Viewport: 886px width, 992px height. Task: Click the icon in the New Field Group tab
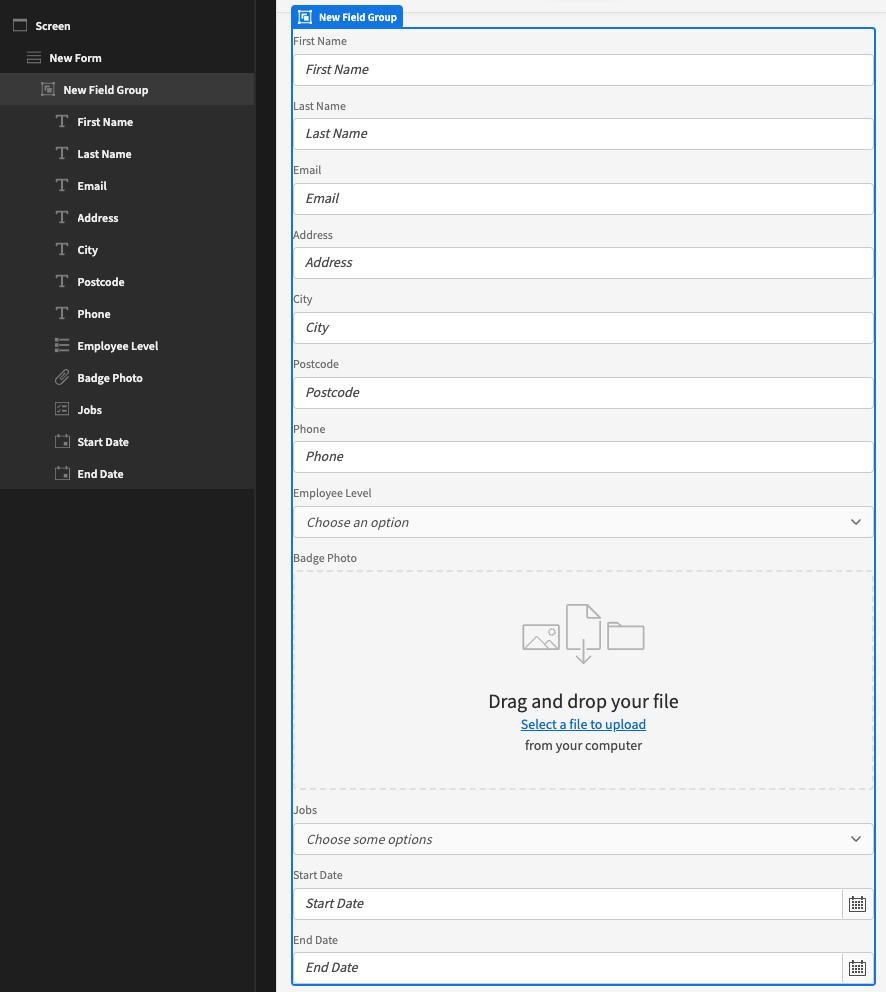305,17
